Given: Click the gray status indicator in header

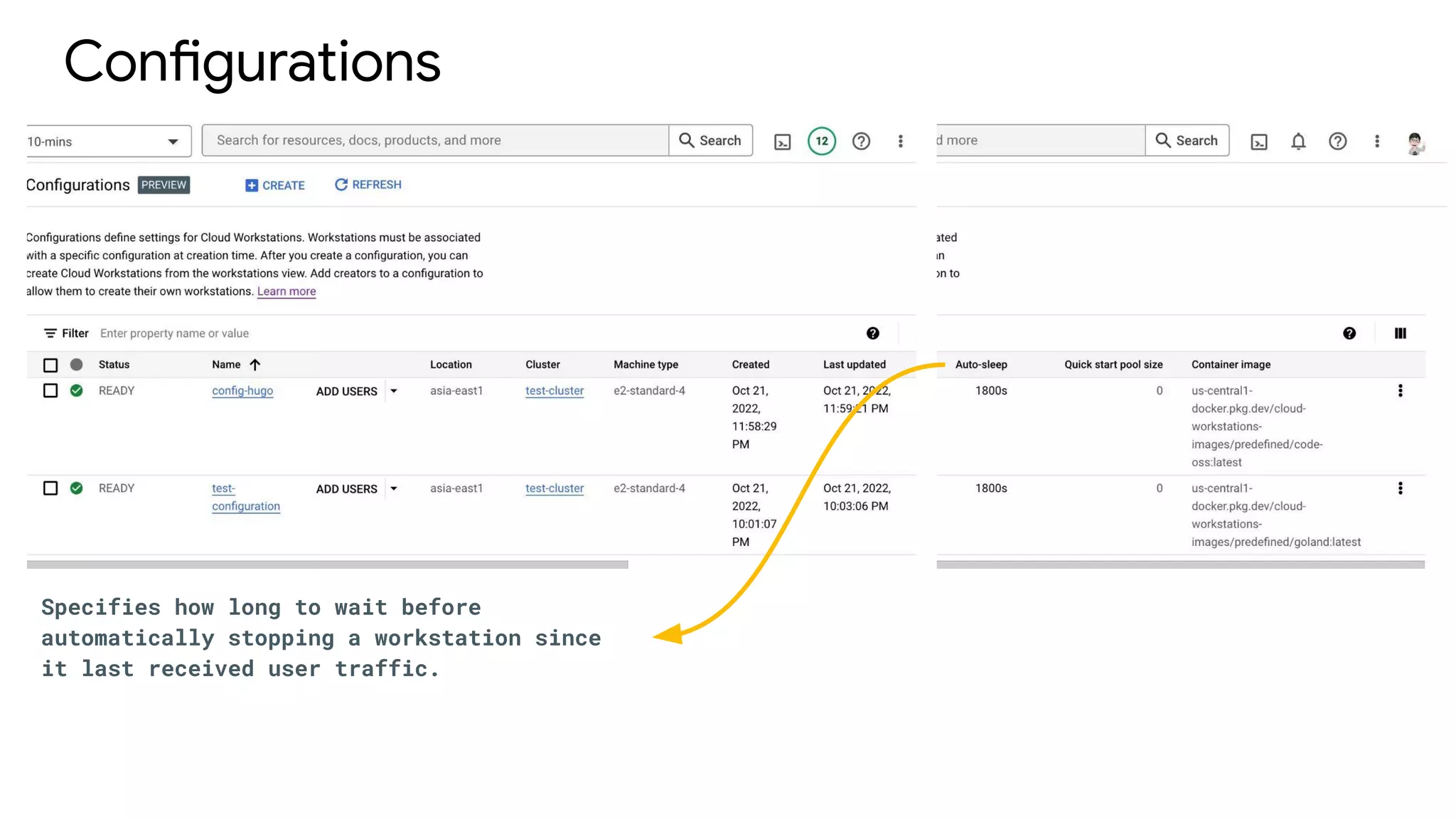Looking at the screenshot, I should point(76,365).
